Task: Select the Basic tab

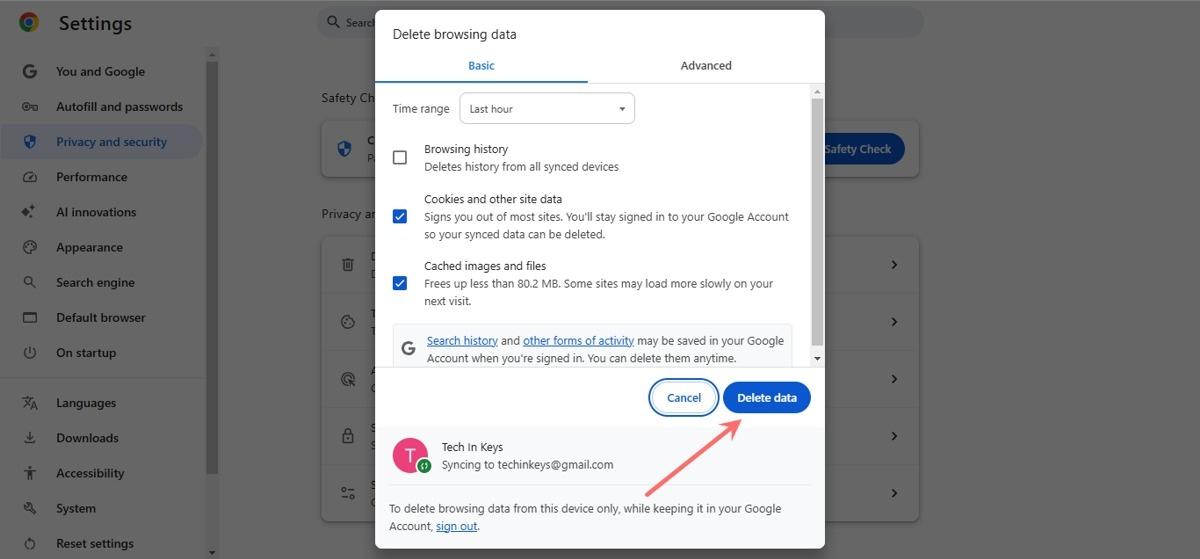Action: pyautogui.click(x=481, y=66)
